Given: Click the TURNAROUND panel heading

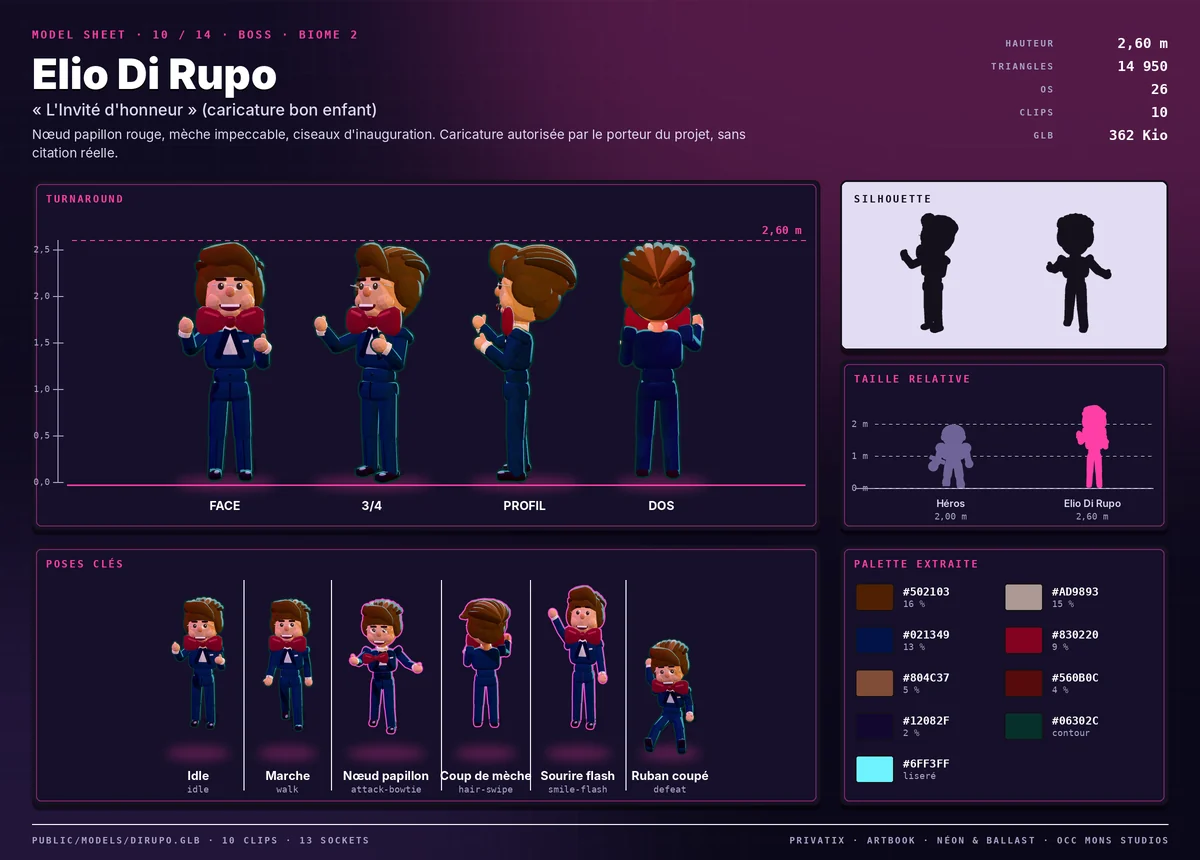Looking at the screenshot, I should tap(85, 199).
